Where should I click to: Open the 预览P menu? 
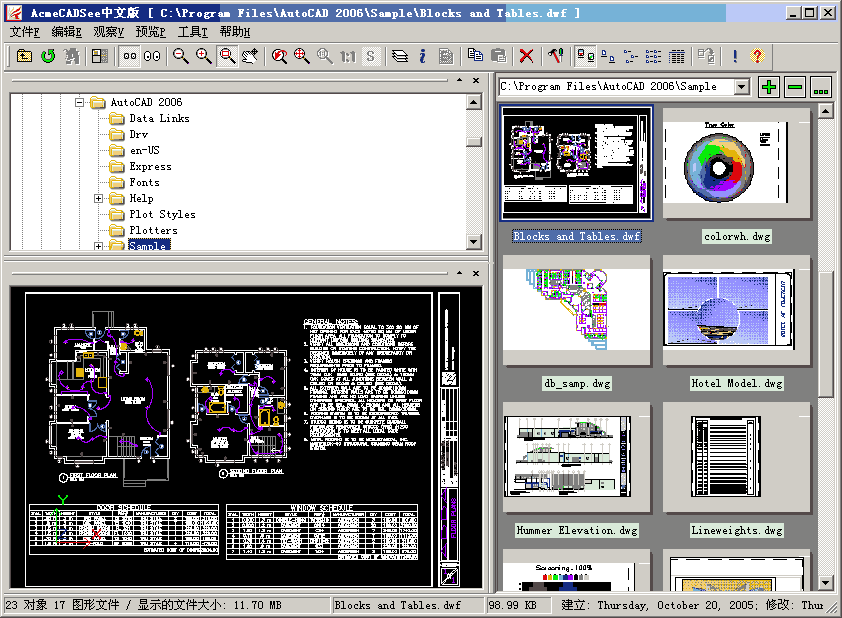click(x=150, y=32)
